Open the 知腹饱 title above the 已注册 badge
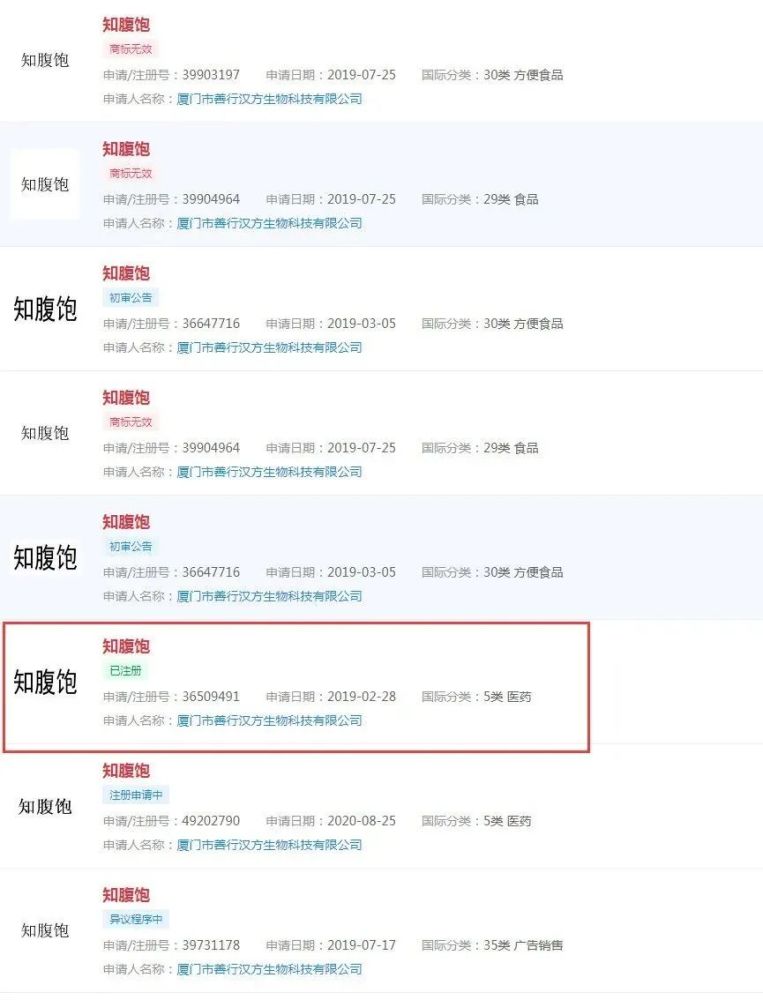The width and height of the screenshot is (763, 1000). [126, 646]
